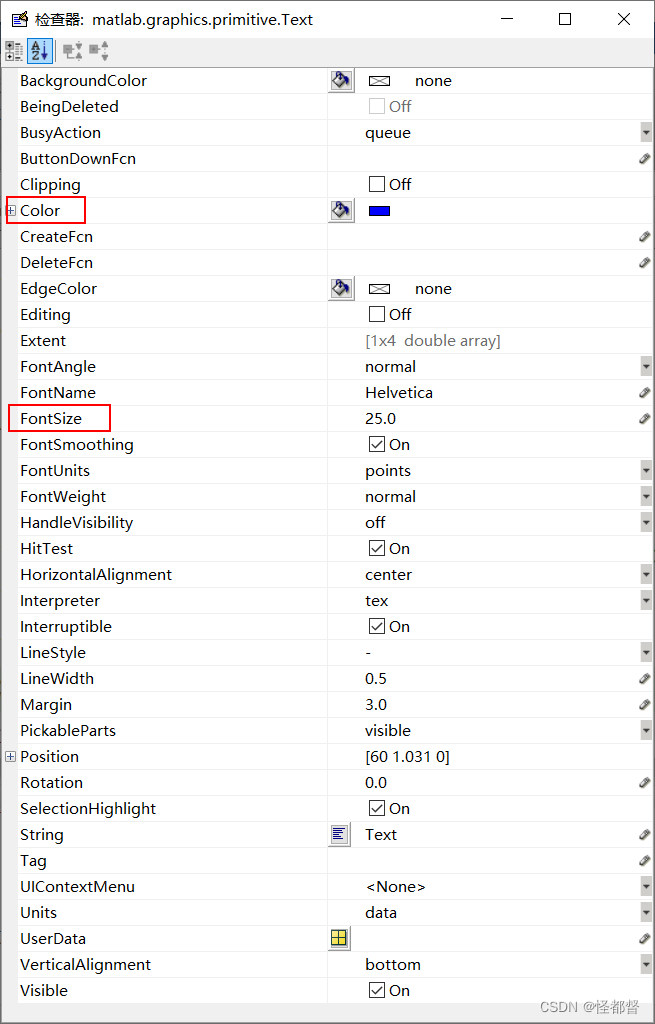Open EdgeColor paint bucket picker

pyautogui.click(x=341, y=289)
